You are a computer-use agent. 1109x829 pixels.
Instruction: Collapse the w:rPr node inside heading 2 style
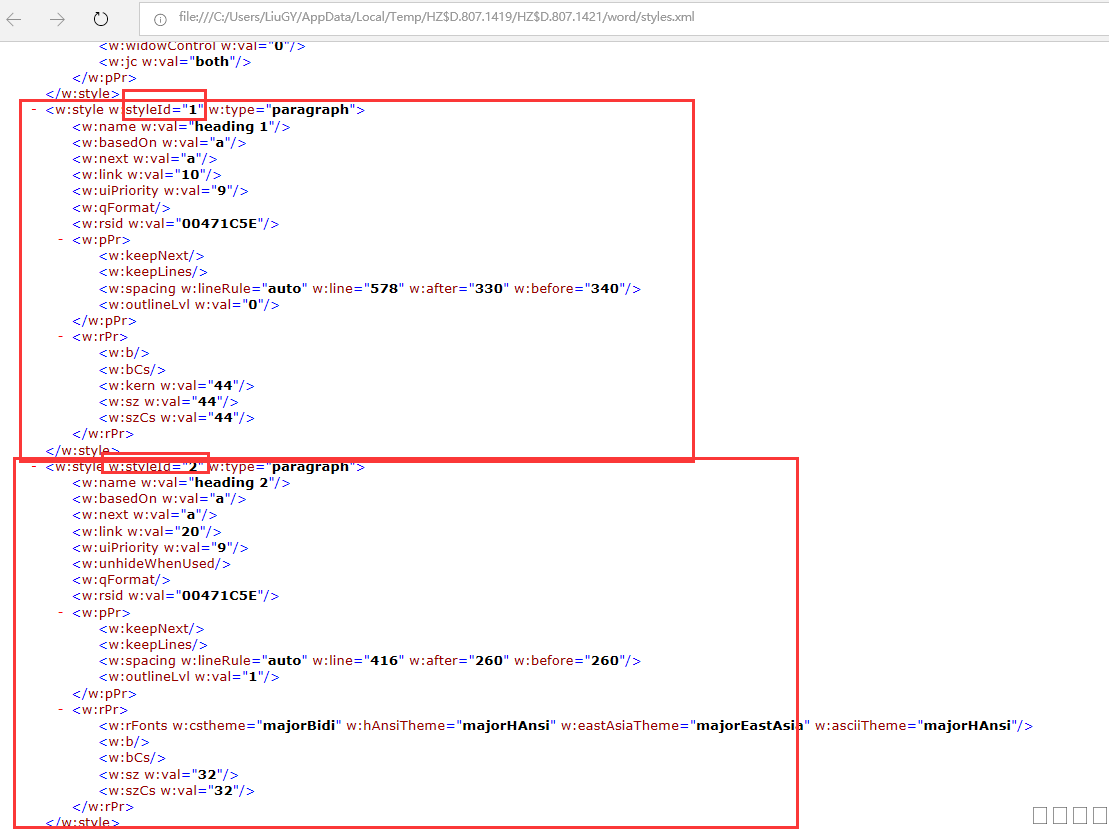(x=60, y=709)
